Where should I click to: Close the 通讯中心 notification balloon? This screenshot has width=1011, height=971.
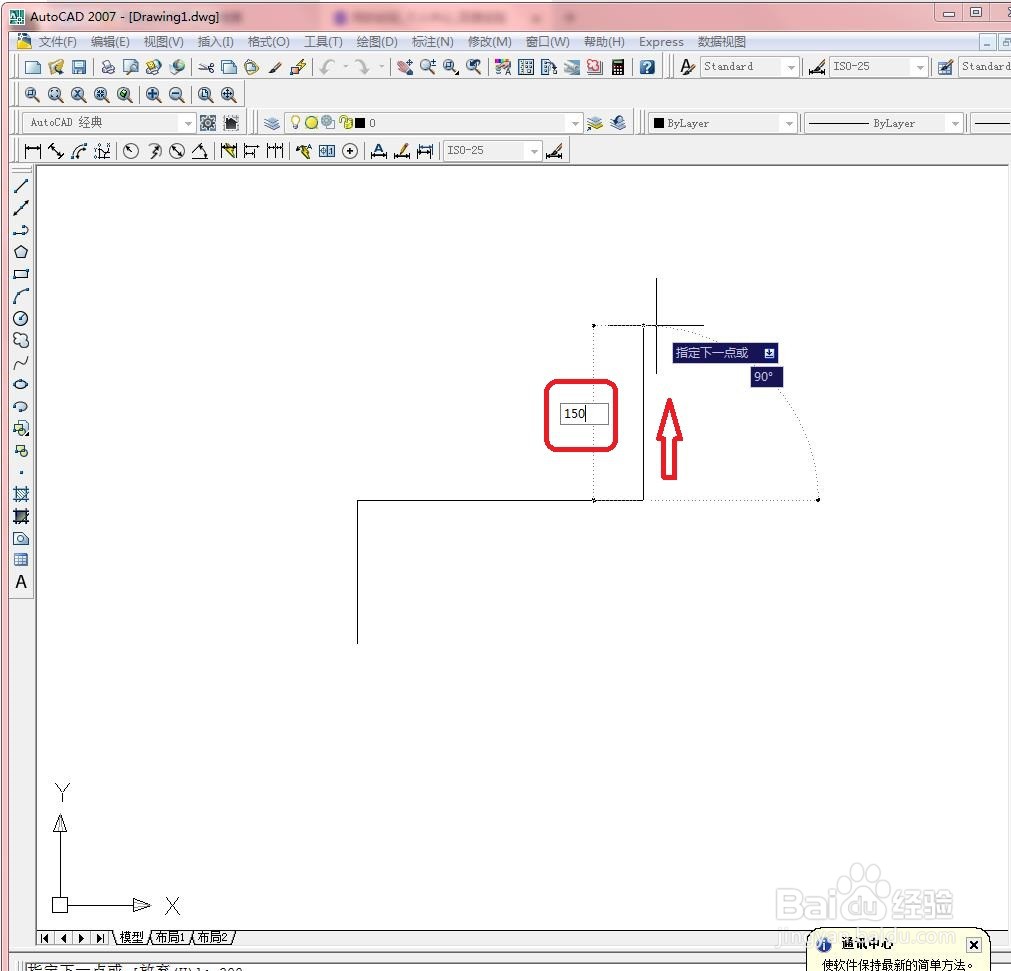974,945
